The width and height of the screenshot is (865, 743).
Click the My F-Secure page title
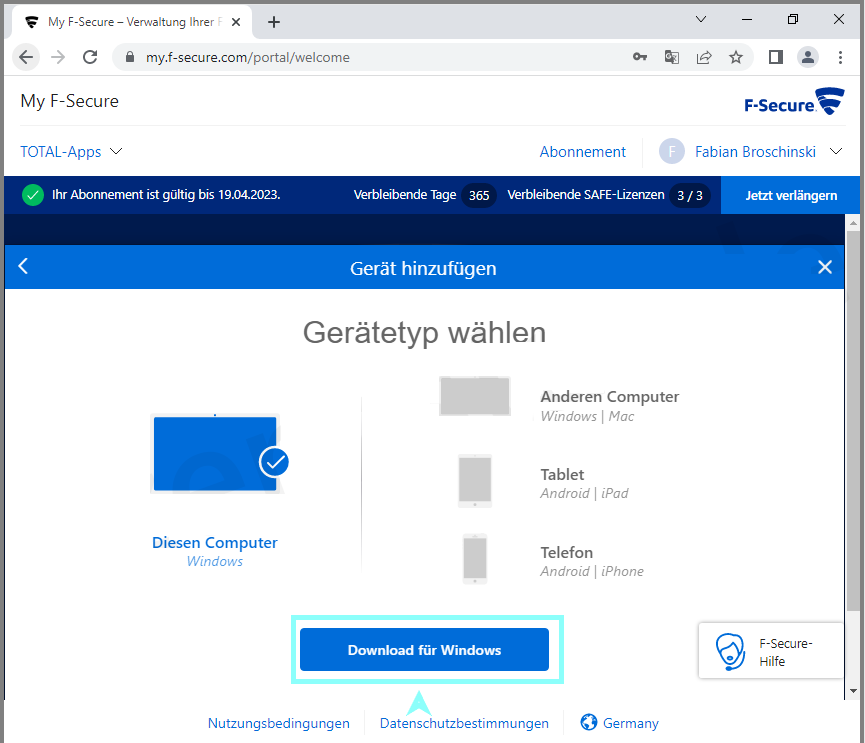tap(70, 101)
